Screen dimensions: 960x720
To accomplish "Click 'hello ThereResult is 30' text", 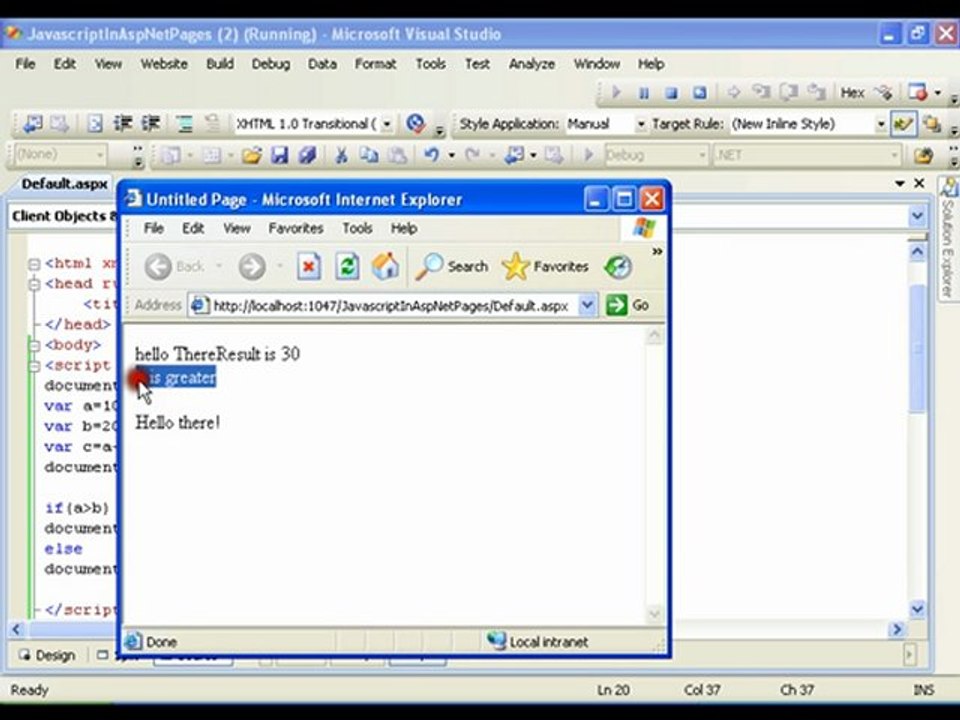I will (x=217, y=354).
